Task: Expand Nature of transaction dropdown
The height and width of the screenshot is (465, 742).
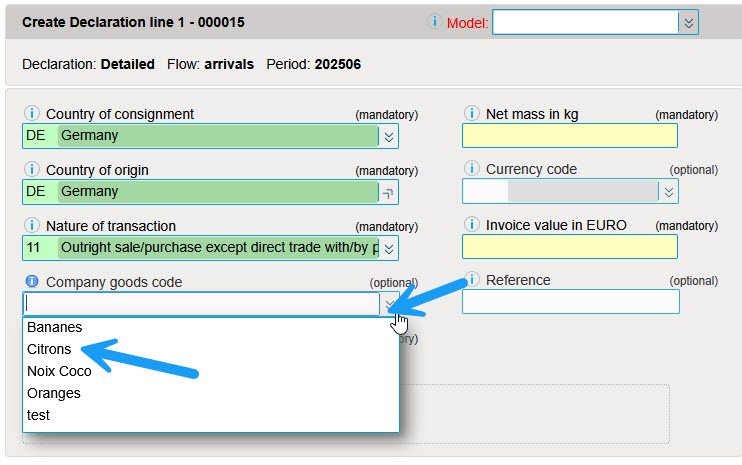Action: tap(389, 247)
